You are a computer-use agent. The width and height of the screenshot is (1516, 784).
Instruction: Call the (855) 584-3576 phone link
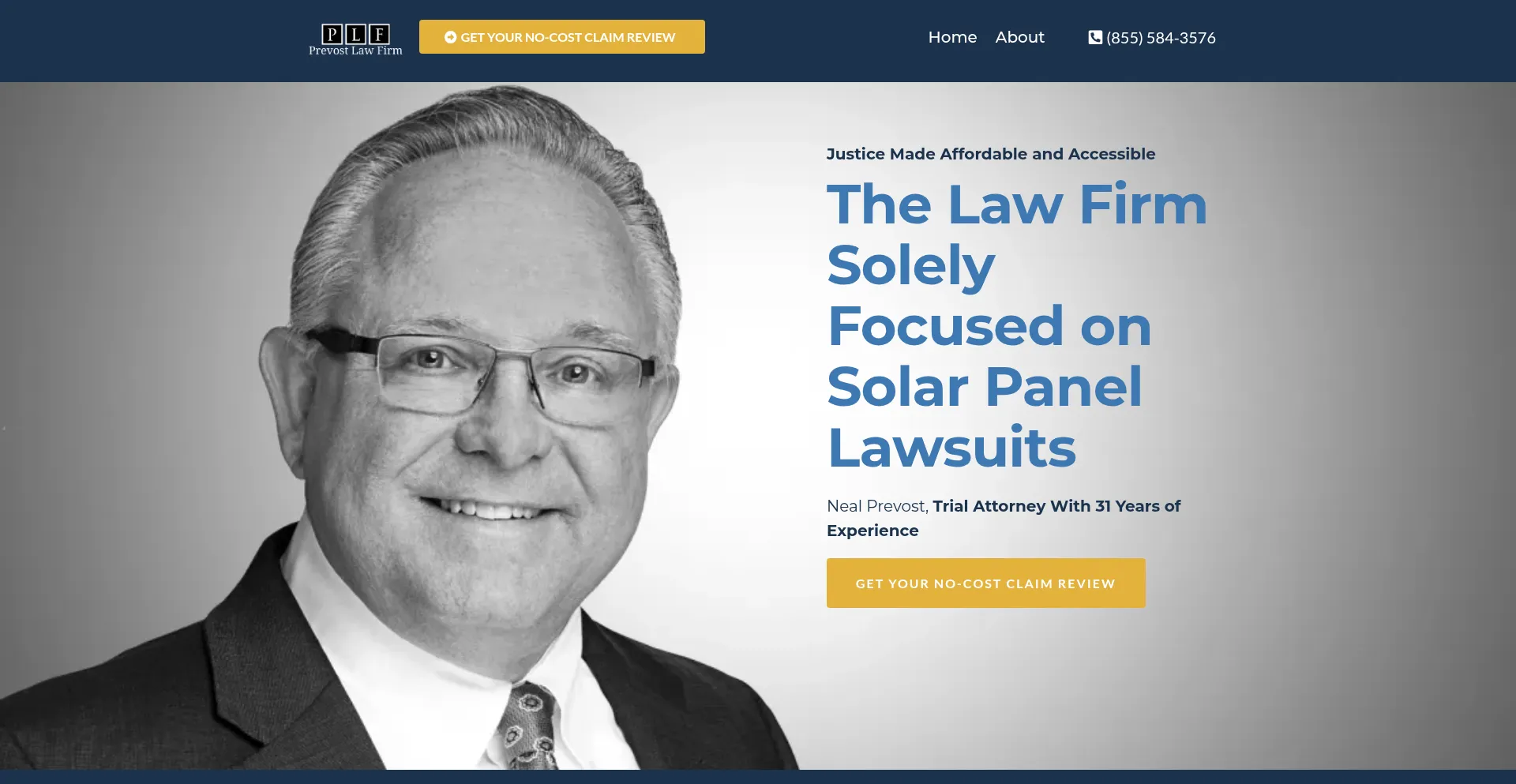pos(1161,38)
